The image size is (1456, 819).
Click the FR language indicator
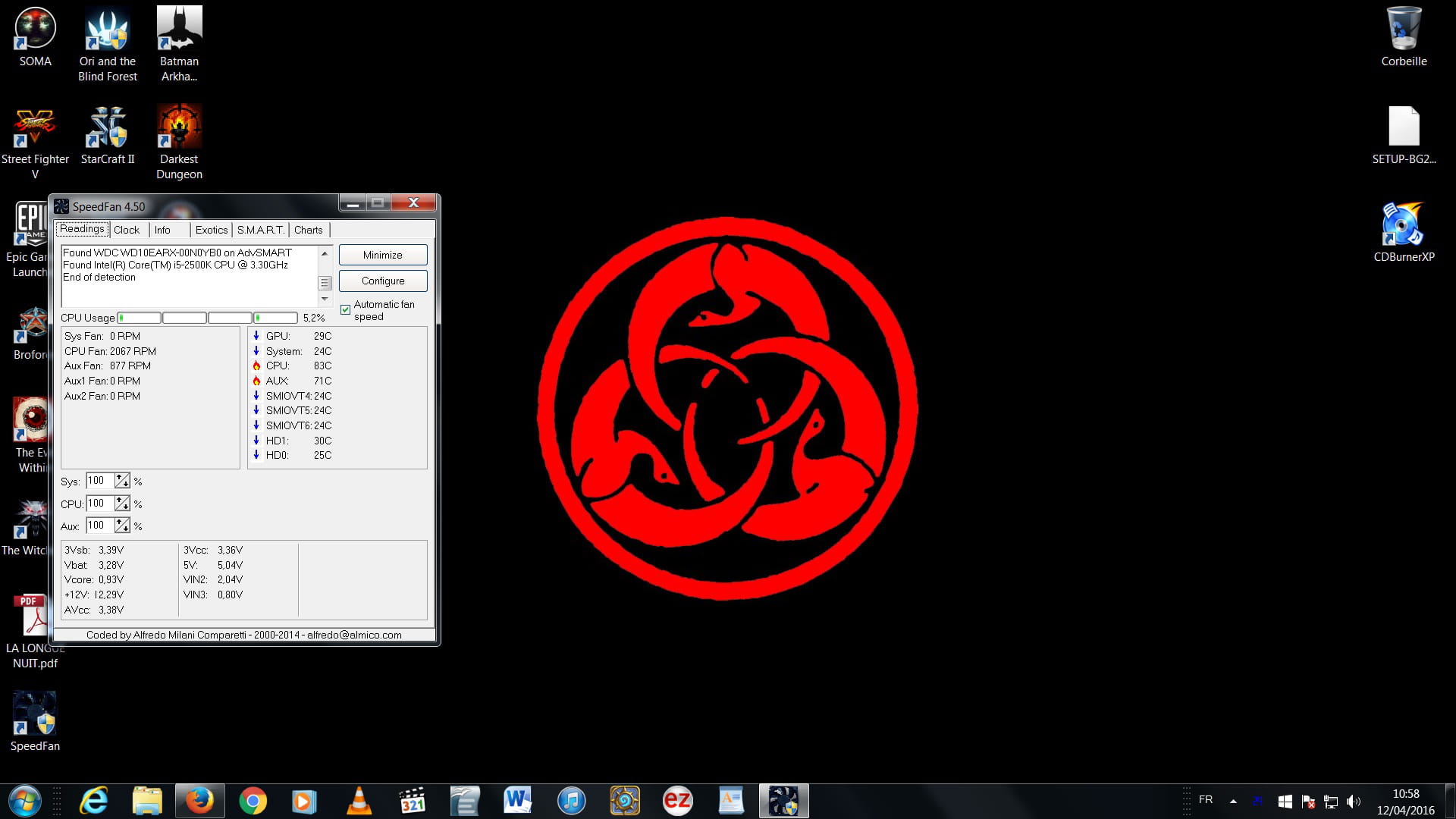click(x=1206, y=800)
